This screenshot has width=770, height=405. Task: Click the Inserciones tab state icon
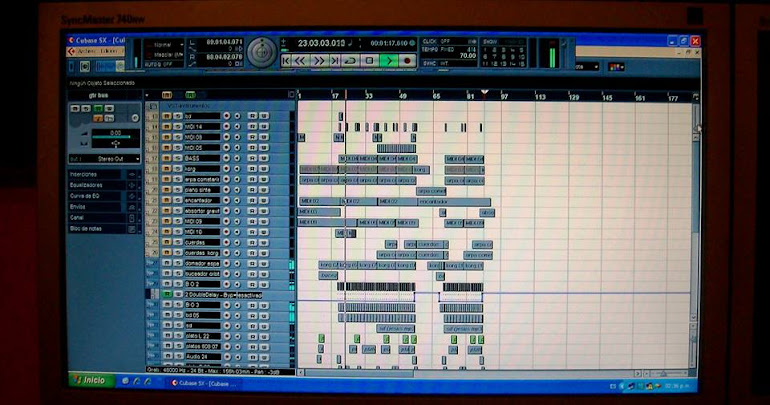132,174
